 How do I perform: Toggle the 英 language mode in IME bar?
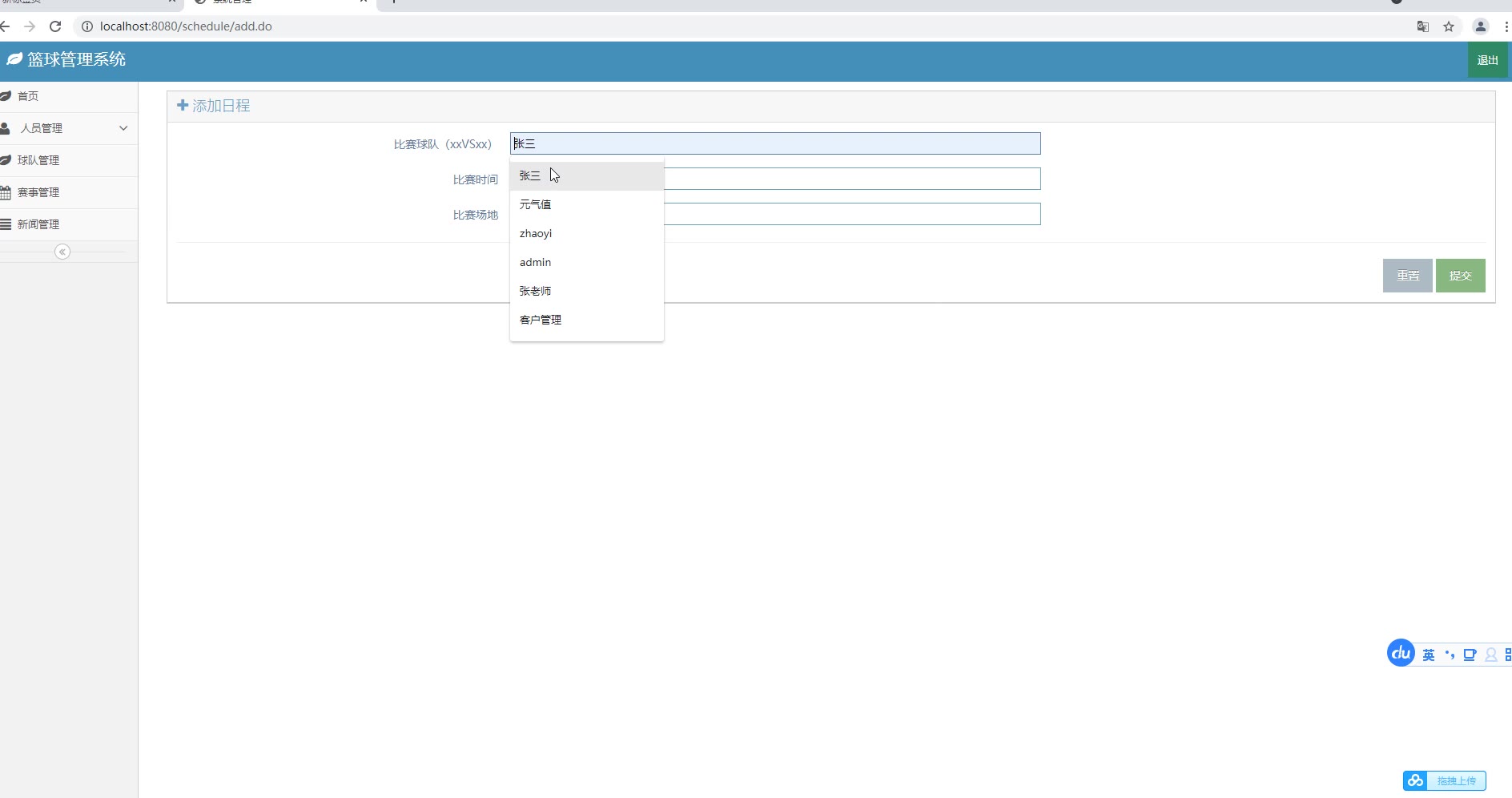tap(1429, 655)
